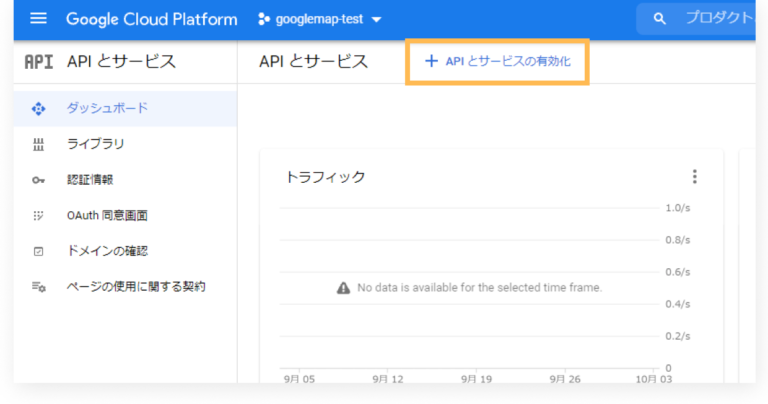The height and width of the screenshot is (404, 768).
Task: Click the plus icon to enable APIs
Action: 431,62
